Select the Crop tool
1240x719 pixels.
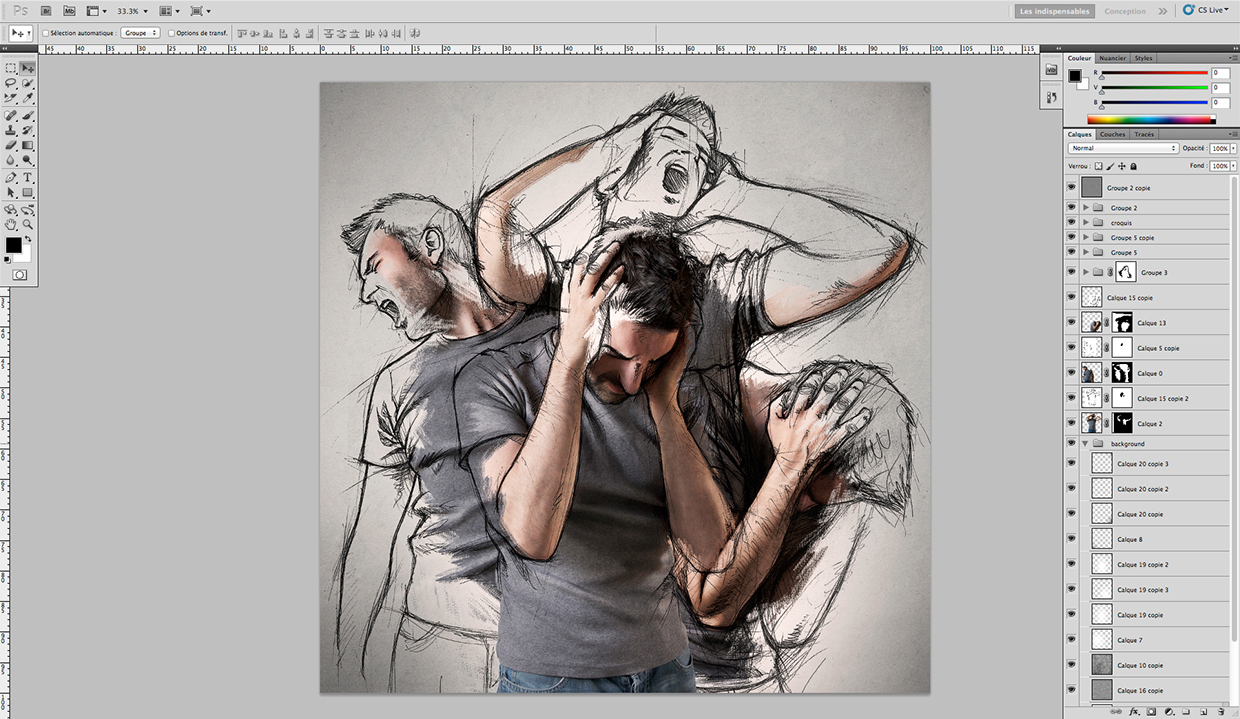[x=9, y=98]
